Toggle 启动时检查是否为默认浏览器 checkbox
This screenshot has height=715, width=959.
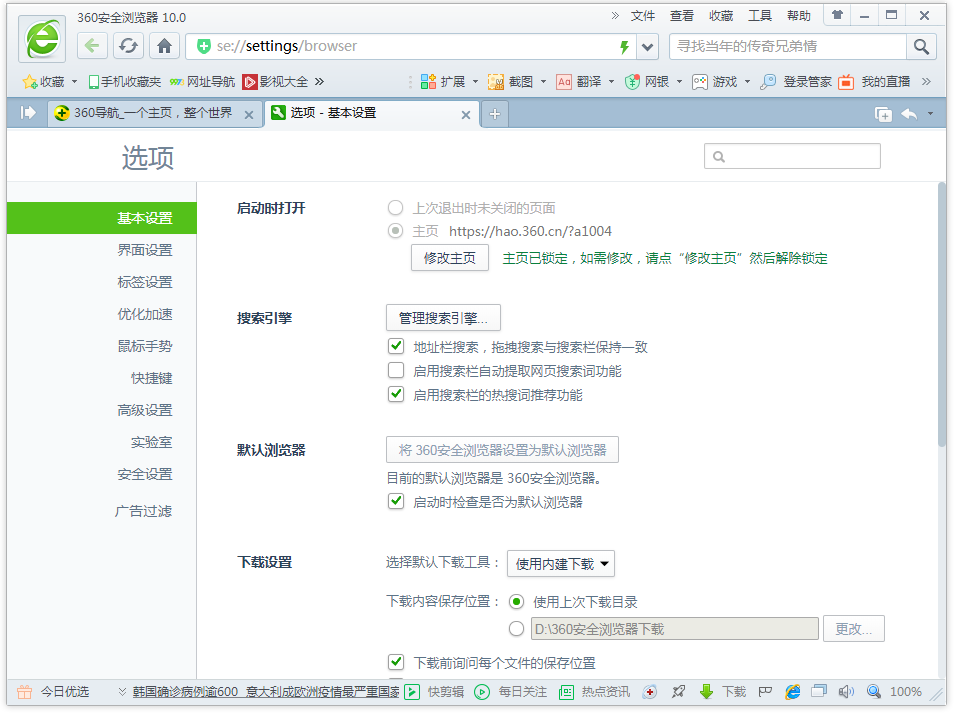click(396, 502)
